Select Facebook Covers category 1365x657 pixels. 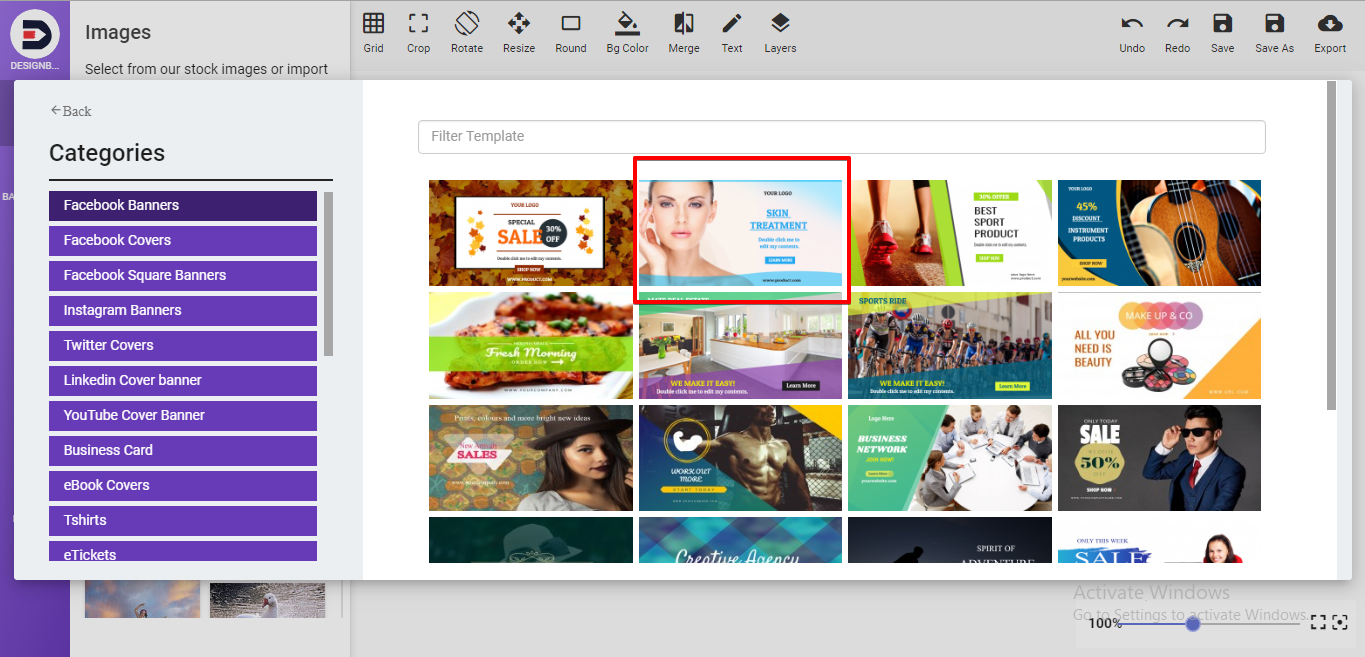pyautogui.click(x=183, y=240)
